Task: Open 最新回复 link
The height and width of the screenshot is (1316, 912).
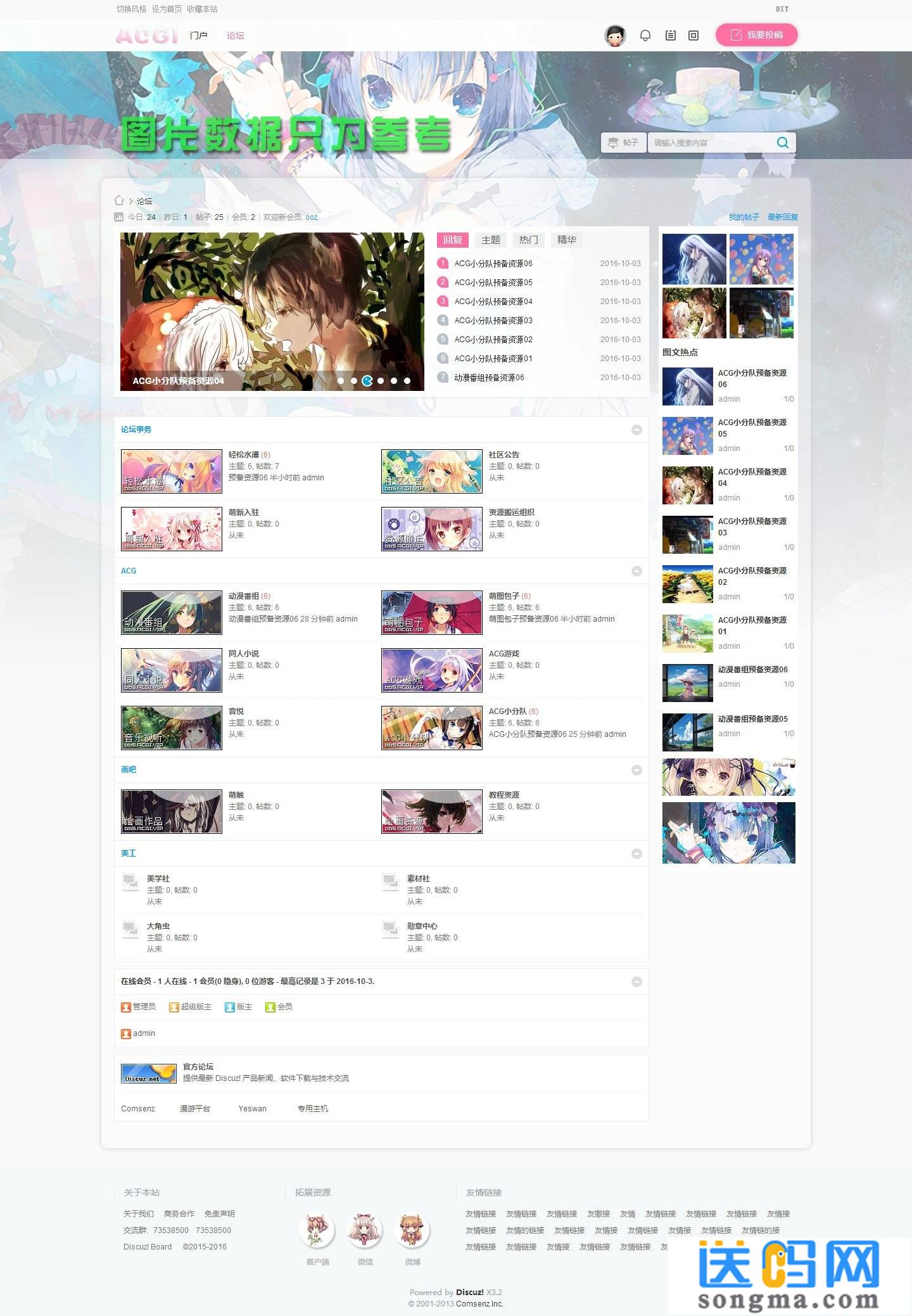Action: 783,217
